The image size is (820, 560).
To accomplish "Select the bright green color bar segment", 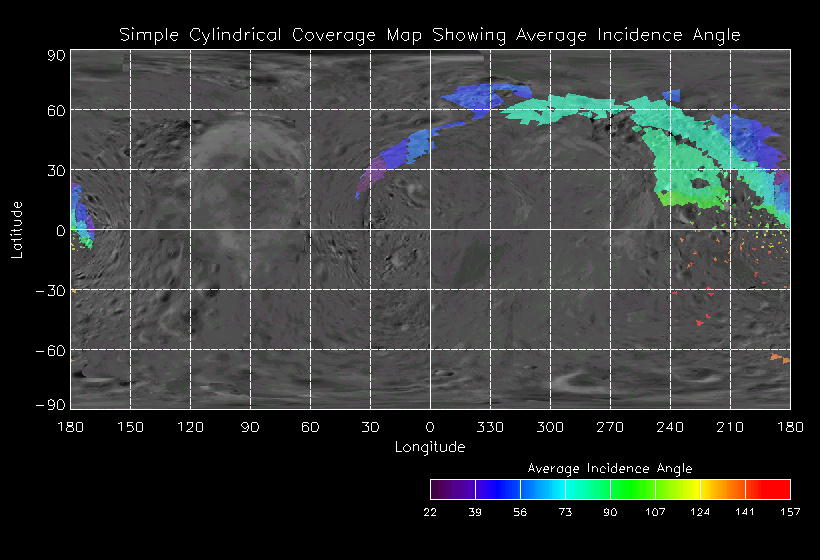I will point(632,489).
